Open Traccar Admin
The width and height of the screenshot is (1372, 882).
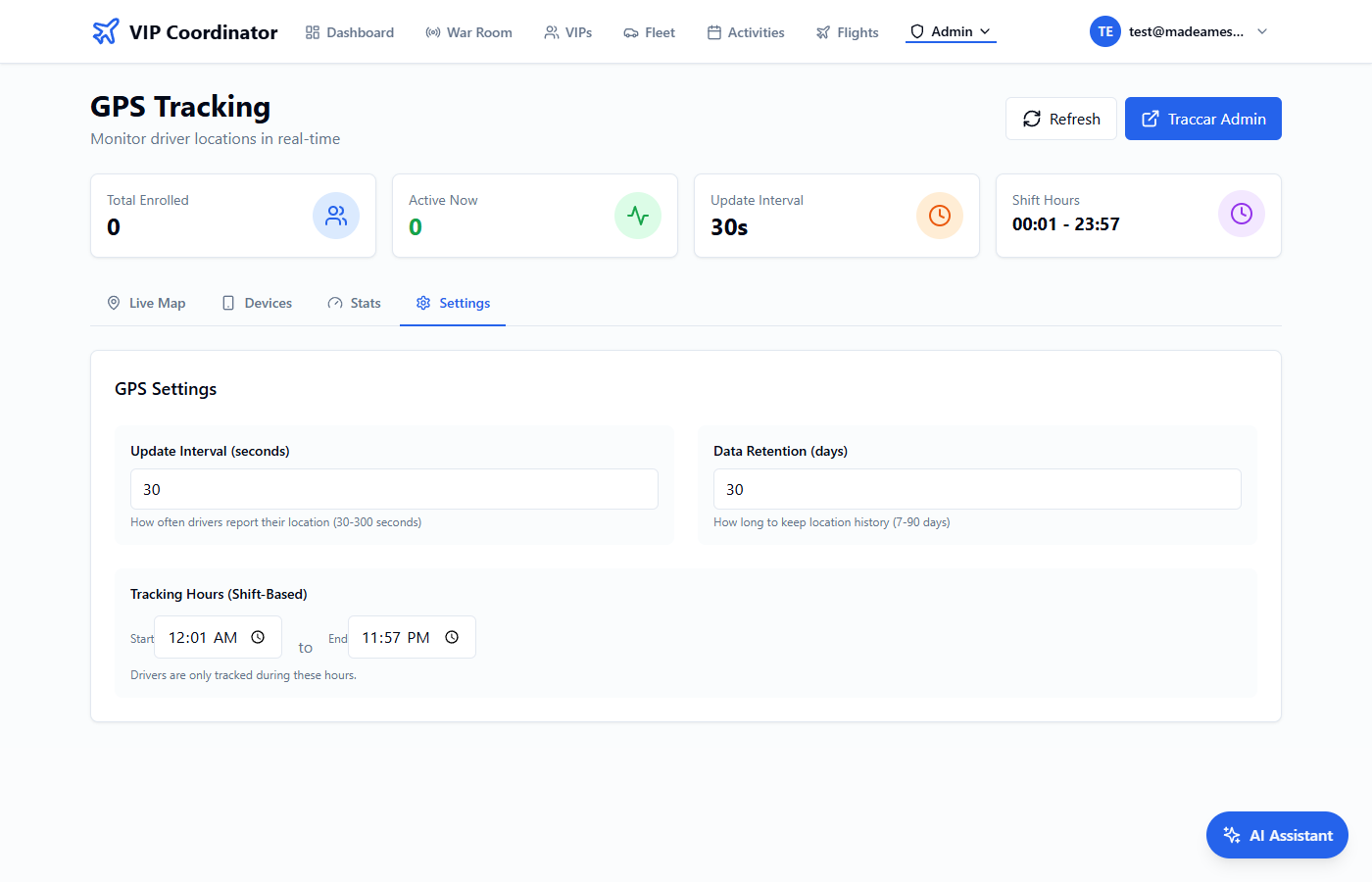pyautogui.click(x=1202, y=119)
